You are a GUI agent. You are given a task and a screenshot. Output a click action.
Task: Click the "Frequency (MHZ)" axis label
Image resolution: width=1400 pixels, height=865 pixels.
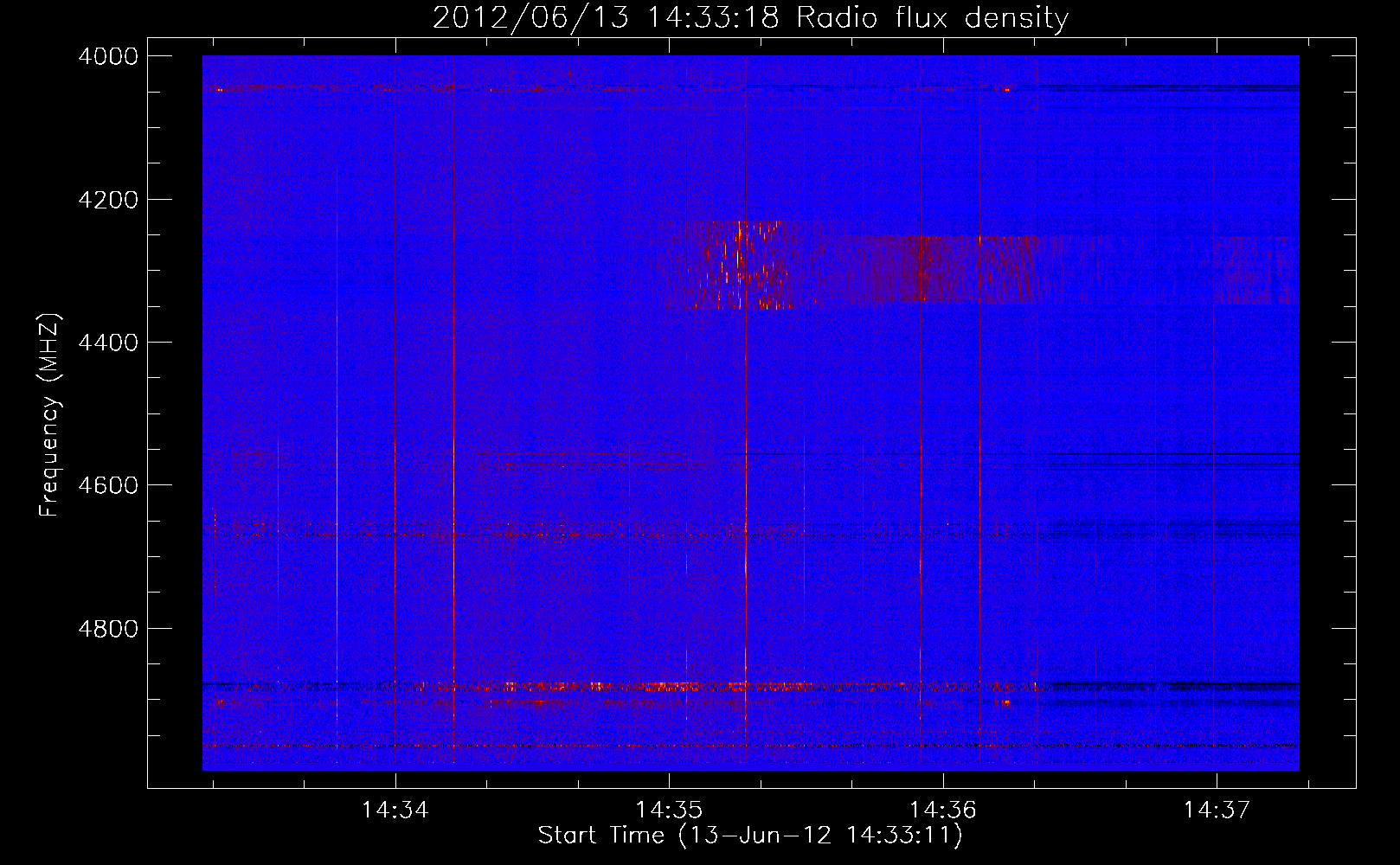[x=50, y=414]
